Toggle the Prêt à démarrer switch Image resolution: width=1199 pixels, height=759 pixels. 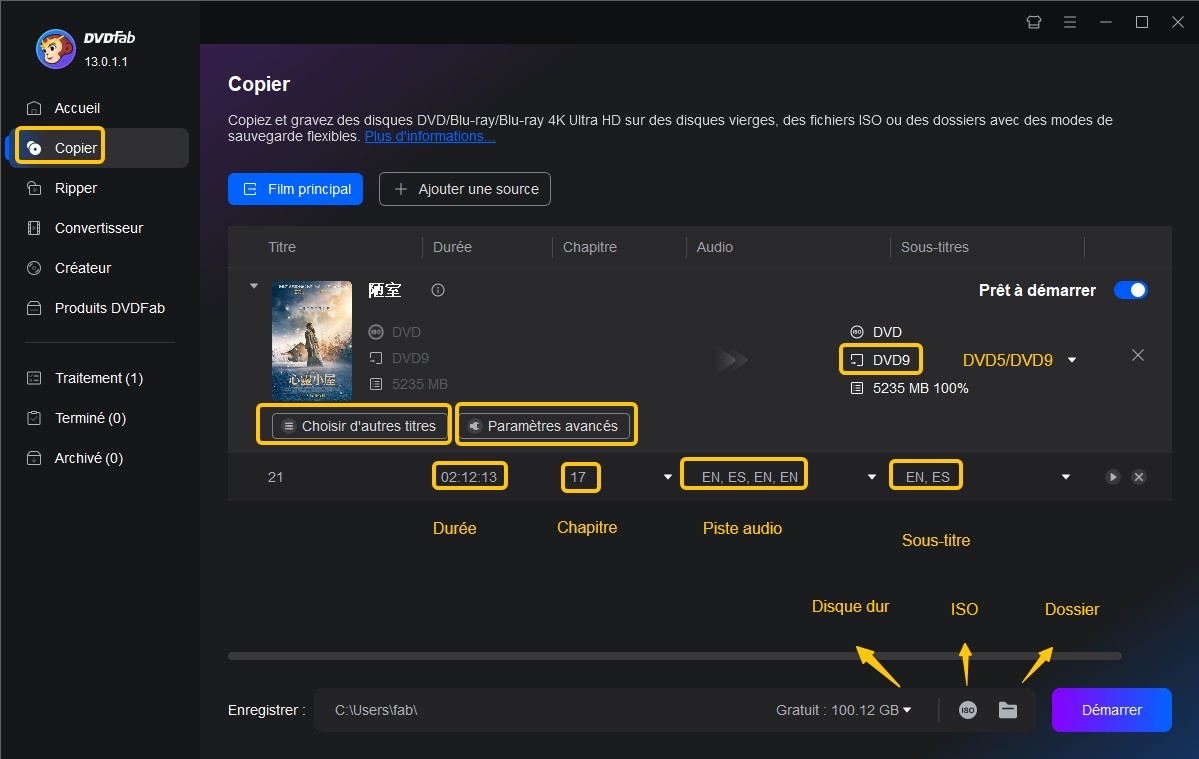(x=1130, y=290)
